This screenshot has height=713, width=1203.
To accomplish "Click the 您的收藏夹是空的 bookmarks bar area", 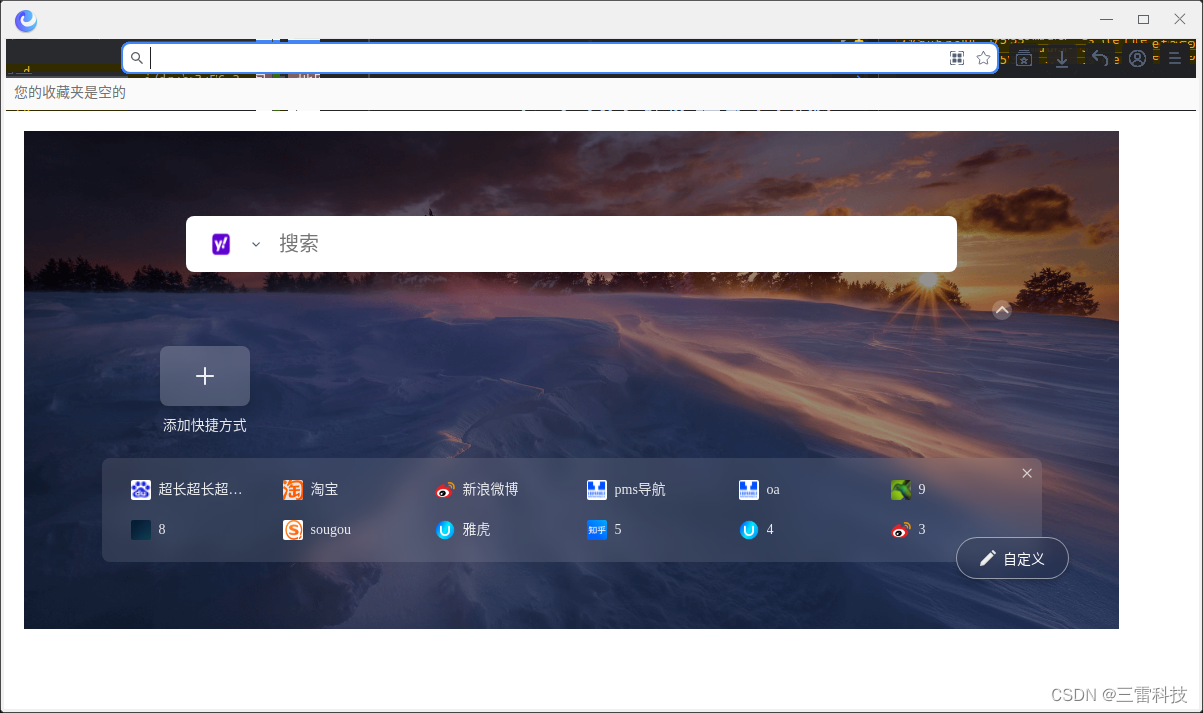I will [x=67, y=92].
